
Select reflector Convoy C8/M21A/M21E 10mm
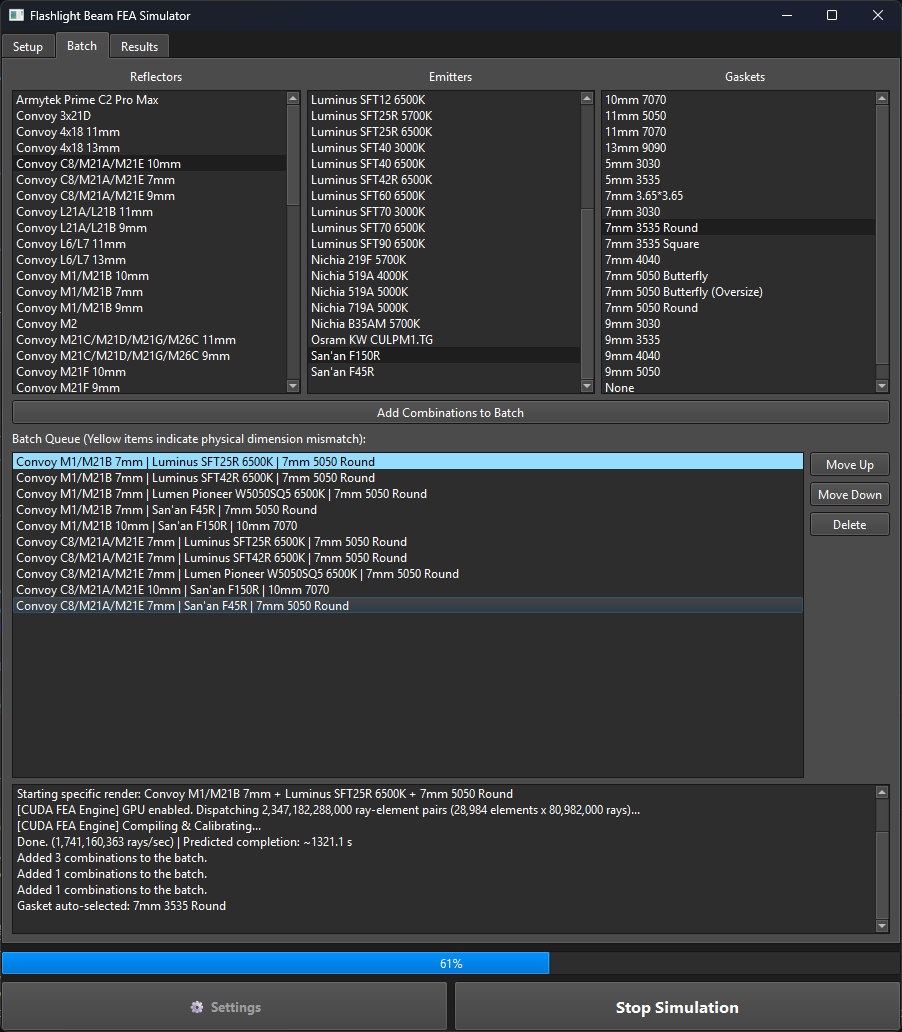click(149, 164)
